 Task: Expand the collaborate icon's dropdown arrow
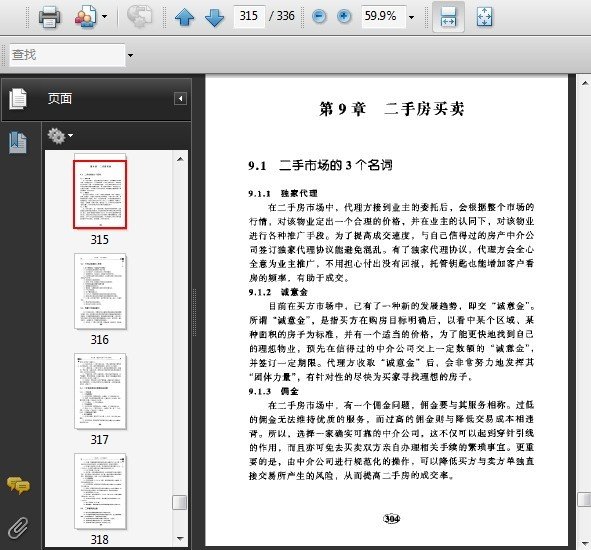point(104,17)
